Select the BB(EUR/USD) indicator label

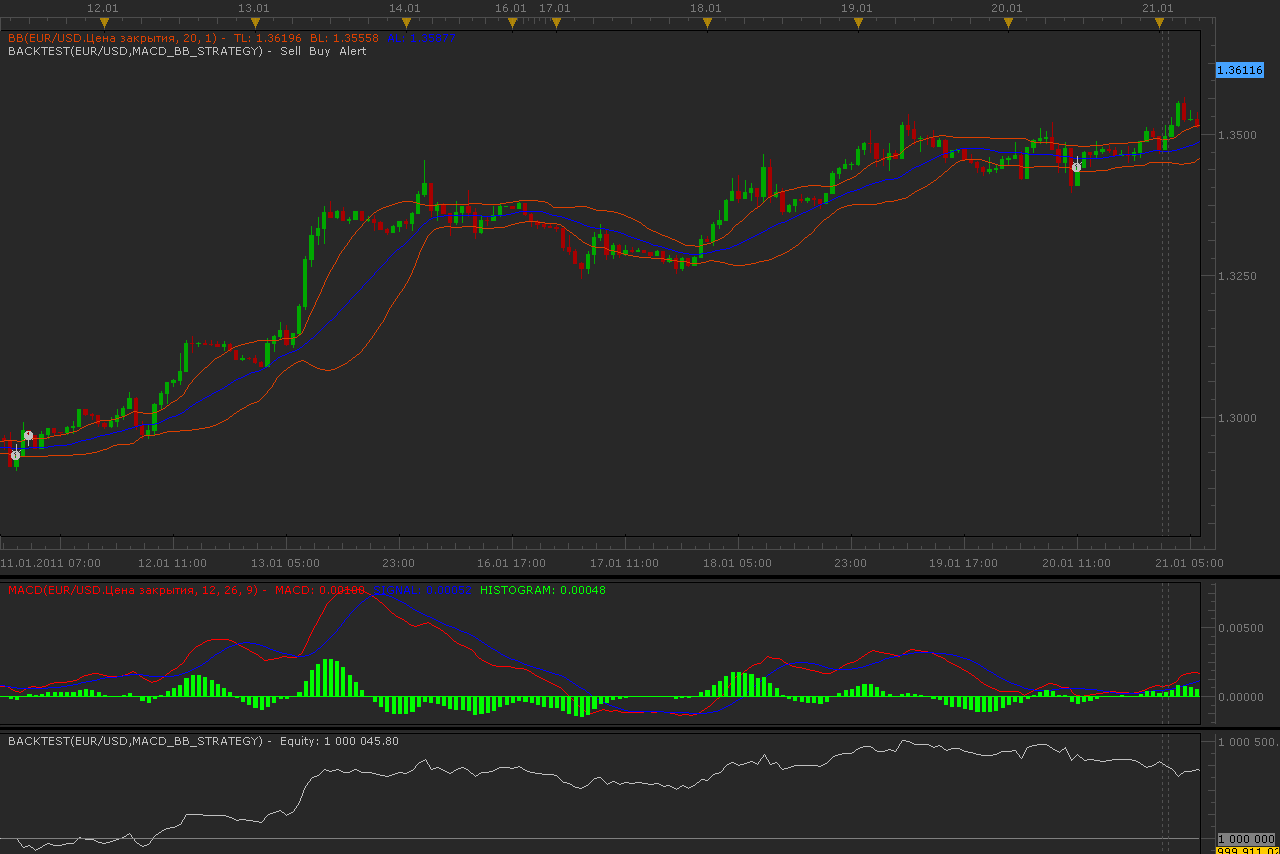click(x=116, y=38)
